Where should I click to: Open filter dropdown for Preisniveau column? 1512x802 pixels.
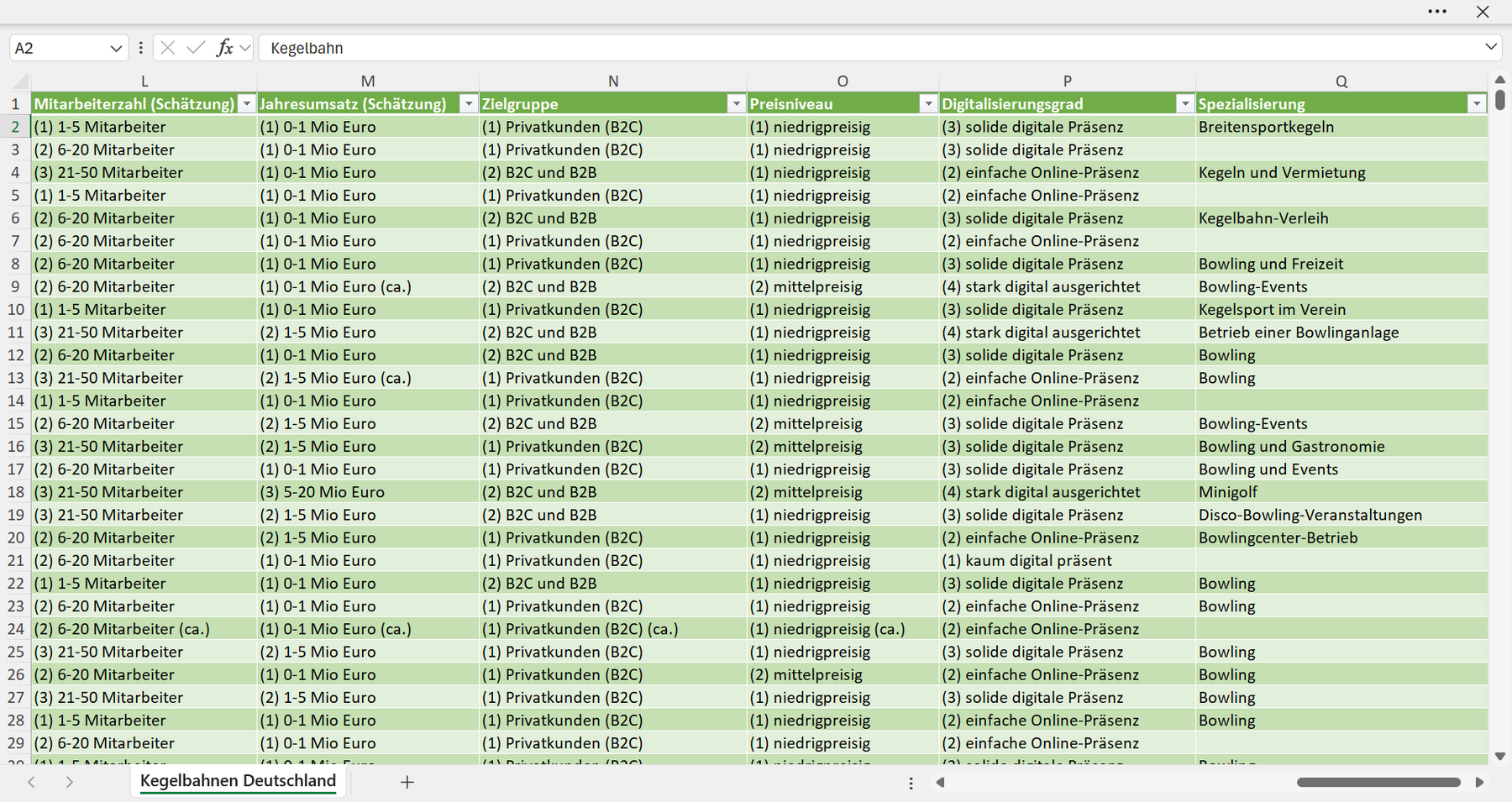pyautogui.click(x=928, y=104)
